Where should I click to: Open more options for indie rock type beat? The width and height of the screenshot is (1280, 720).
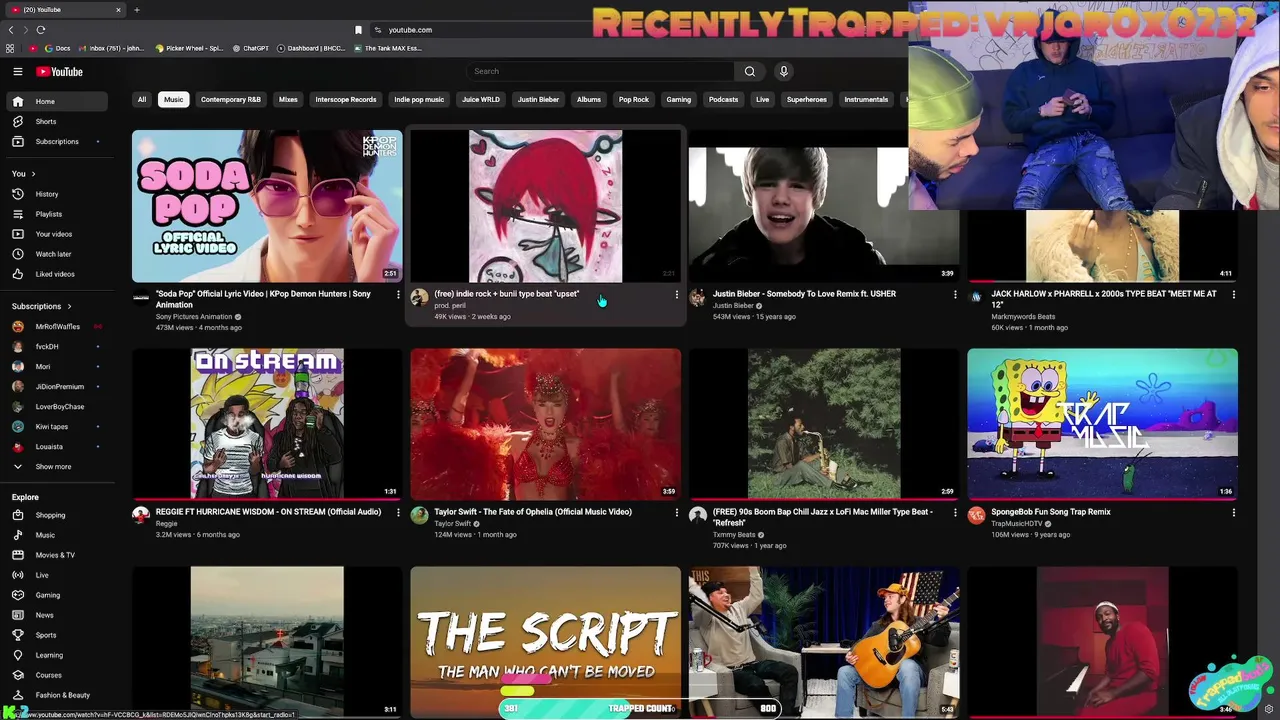(x=676, y=295)
